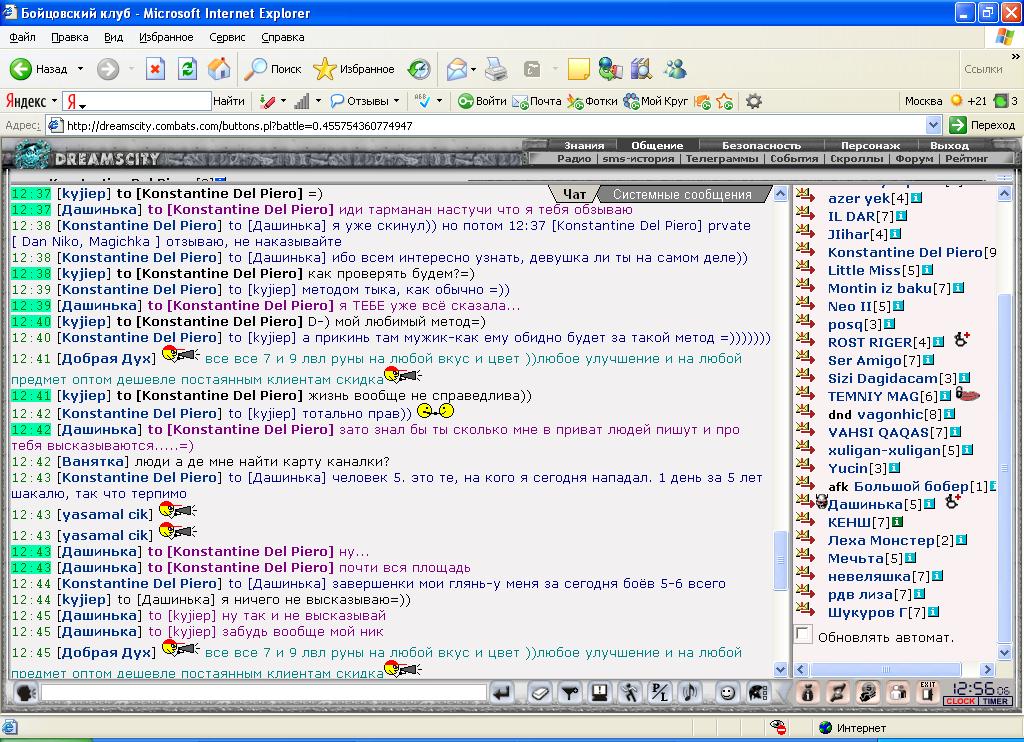Toggle the CLOCK mode under the time

tap(961, 701)
